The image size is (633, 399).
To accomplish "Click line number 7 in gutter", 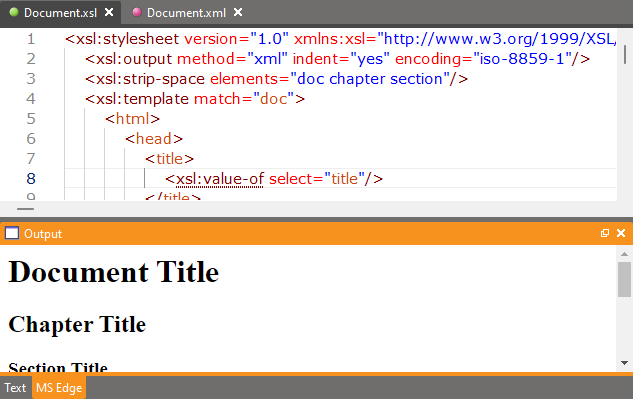I will (x=31, y=159).
